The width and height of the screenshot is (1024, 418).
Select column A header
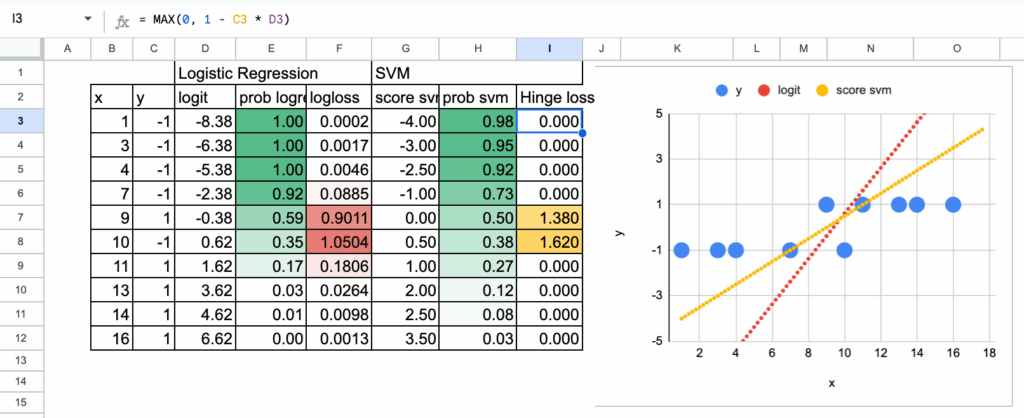67,48
